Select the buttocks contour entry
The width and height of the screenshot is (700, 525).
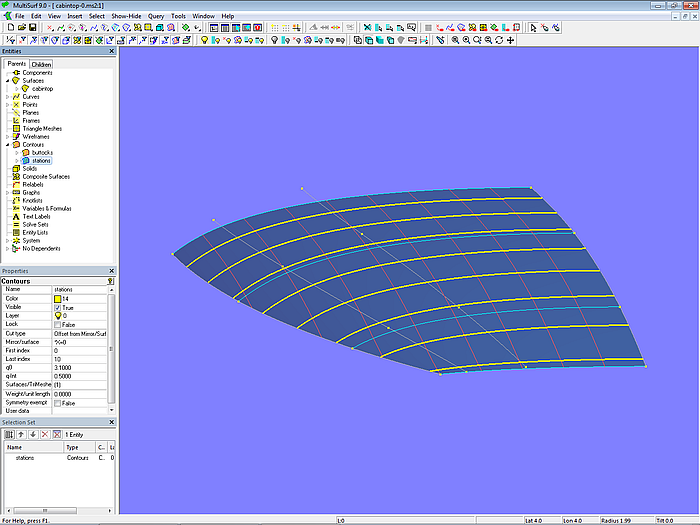pos(41,152)
